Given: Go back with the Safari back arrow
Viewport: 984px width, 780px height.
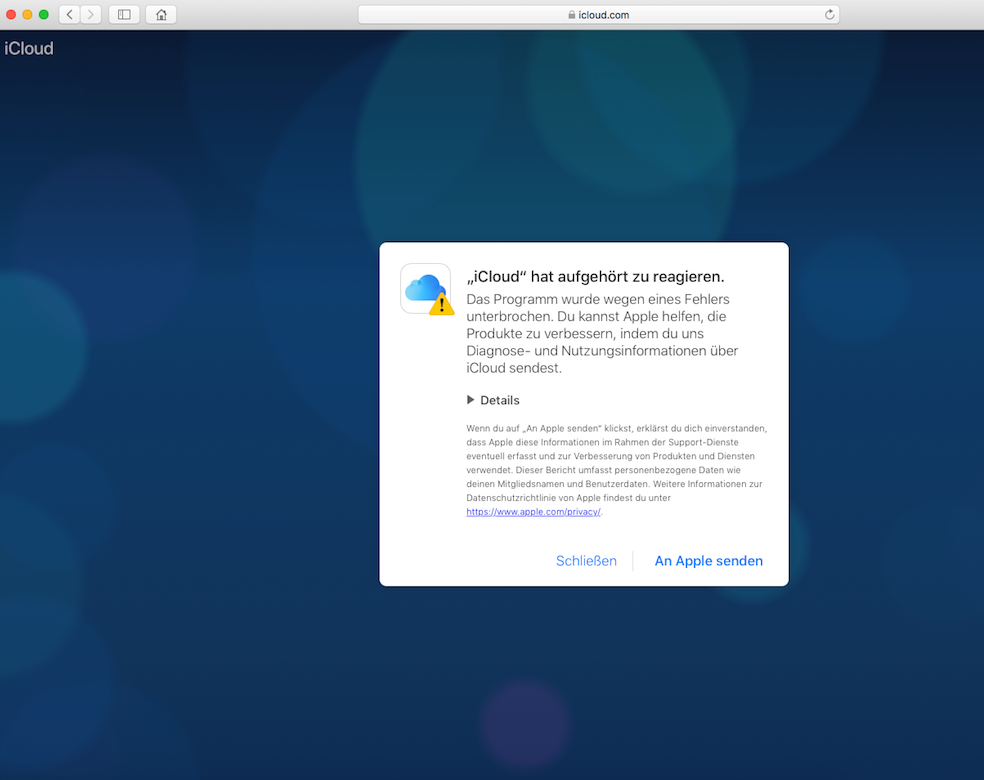Looking at the screenshot, I should coord(70,14).
